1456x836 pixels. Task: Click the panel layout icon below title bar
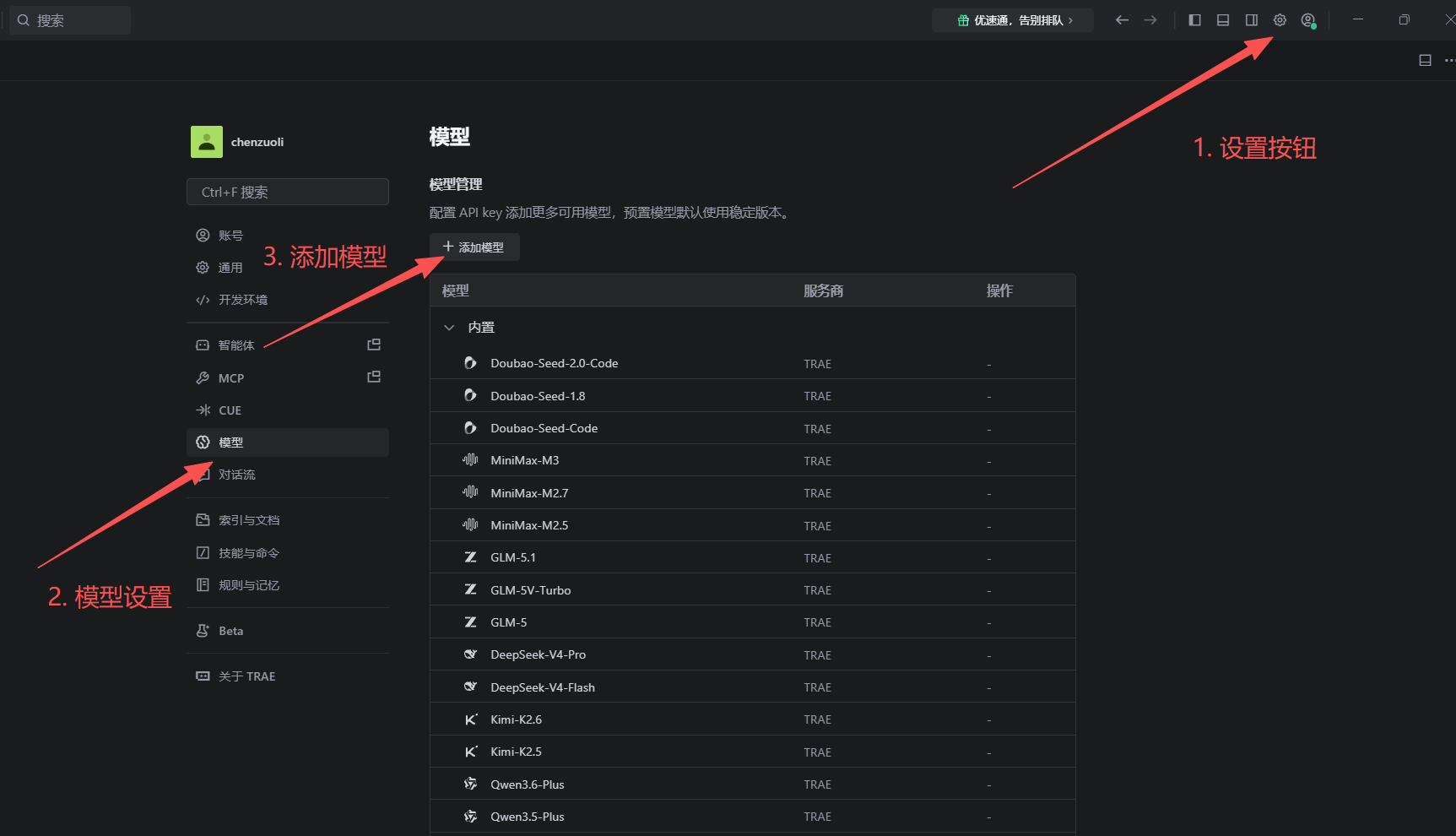[1426, 61]
